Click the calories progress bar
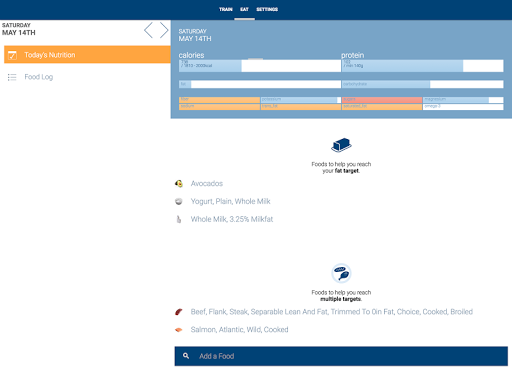 click(260, 66)
